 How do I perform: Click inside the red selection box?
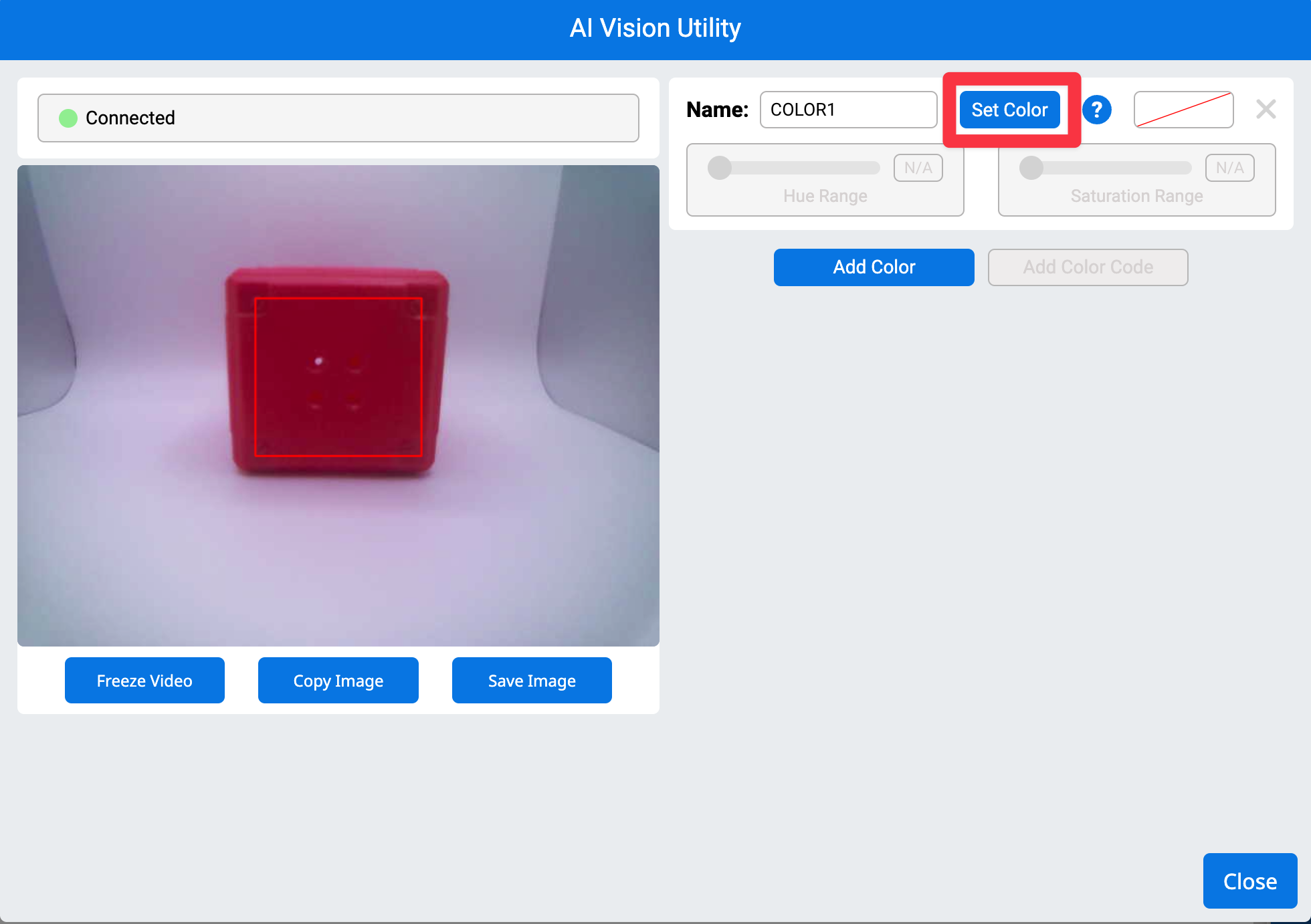[x=338, y=378]
